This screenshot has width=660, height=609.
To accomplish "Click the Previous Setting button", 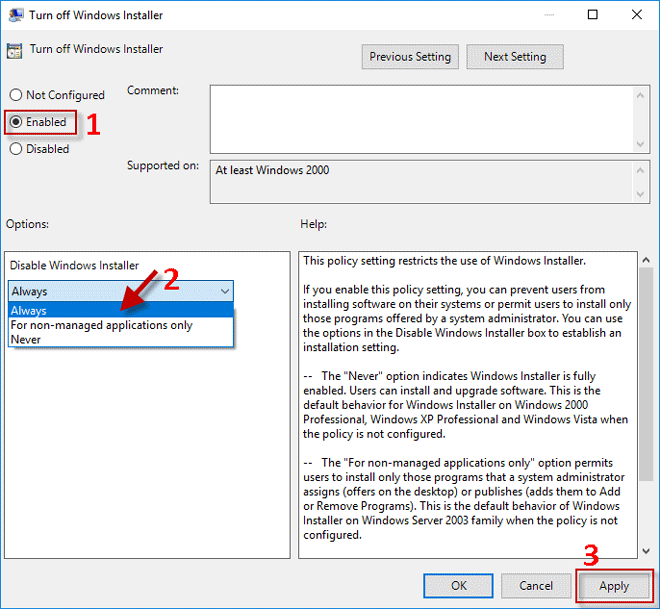I will tap(410, 57).
